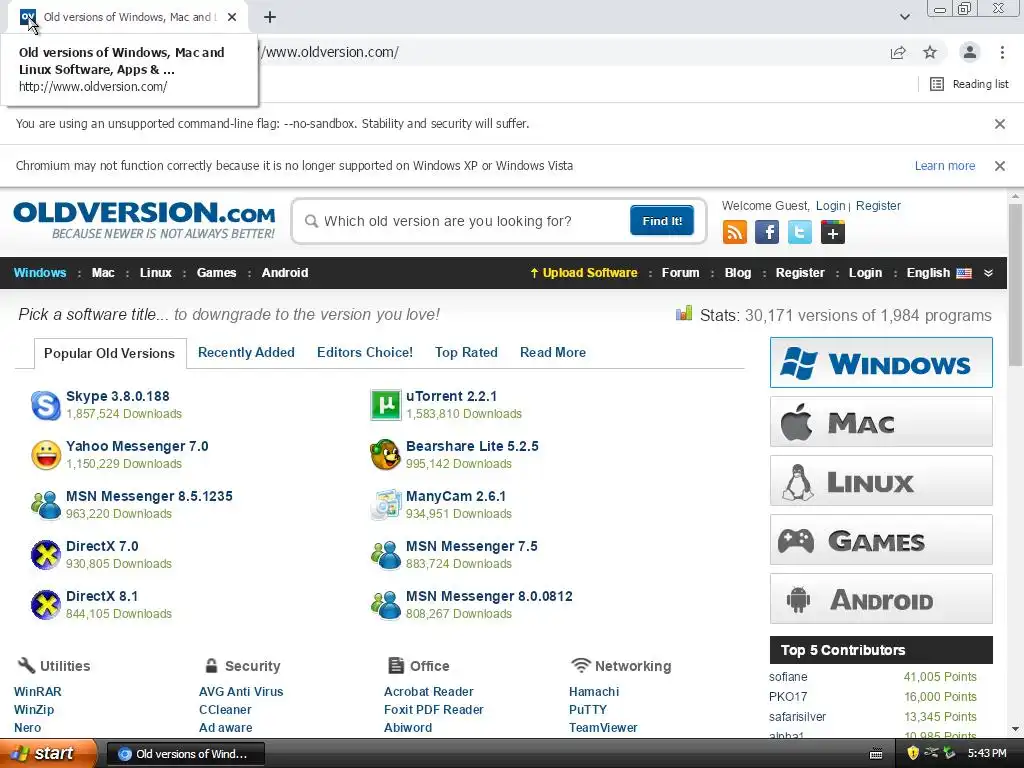
Task: Select the Games platform banner button
Action: tap(881, 540)
